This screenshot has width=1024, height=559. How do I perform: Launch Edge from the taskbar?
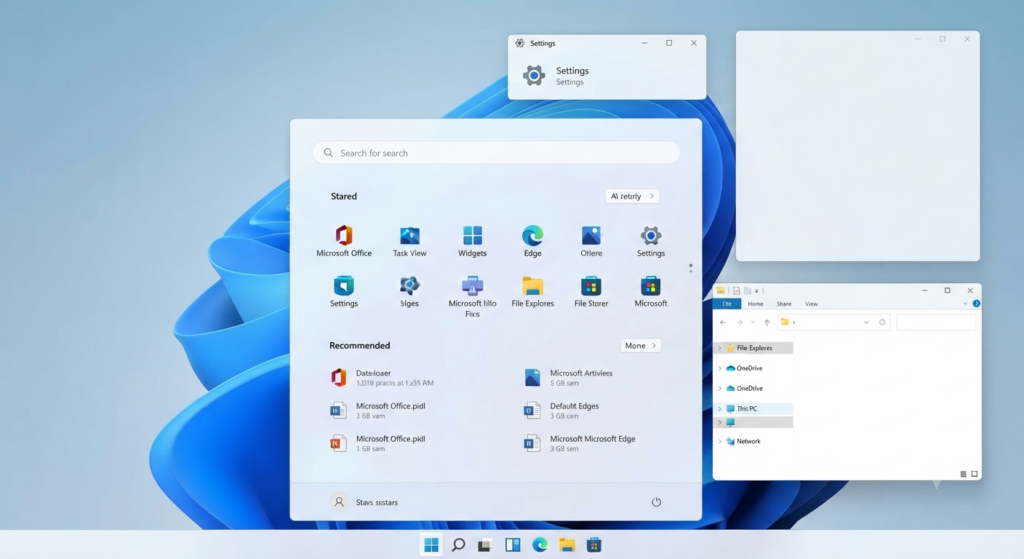[x=539, y=545]
